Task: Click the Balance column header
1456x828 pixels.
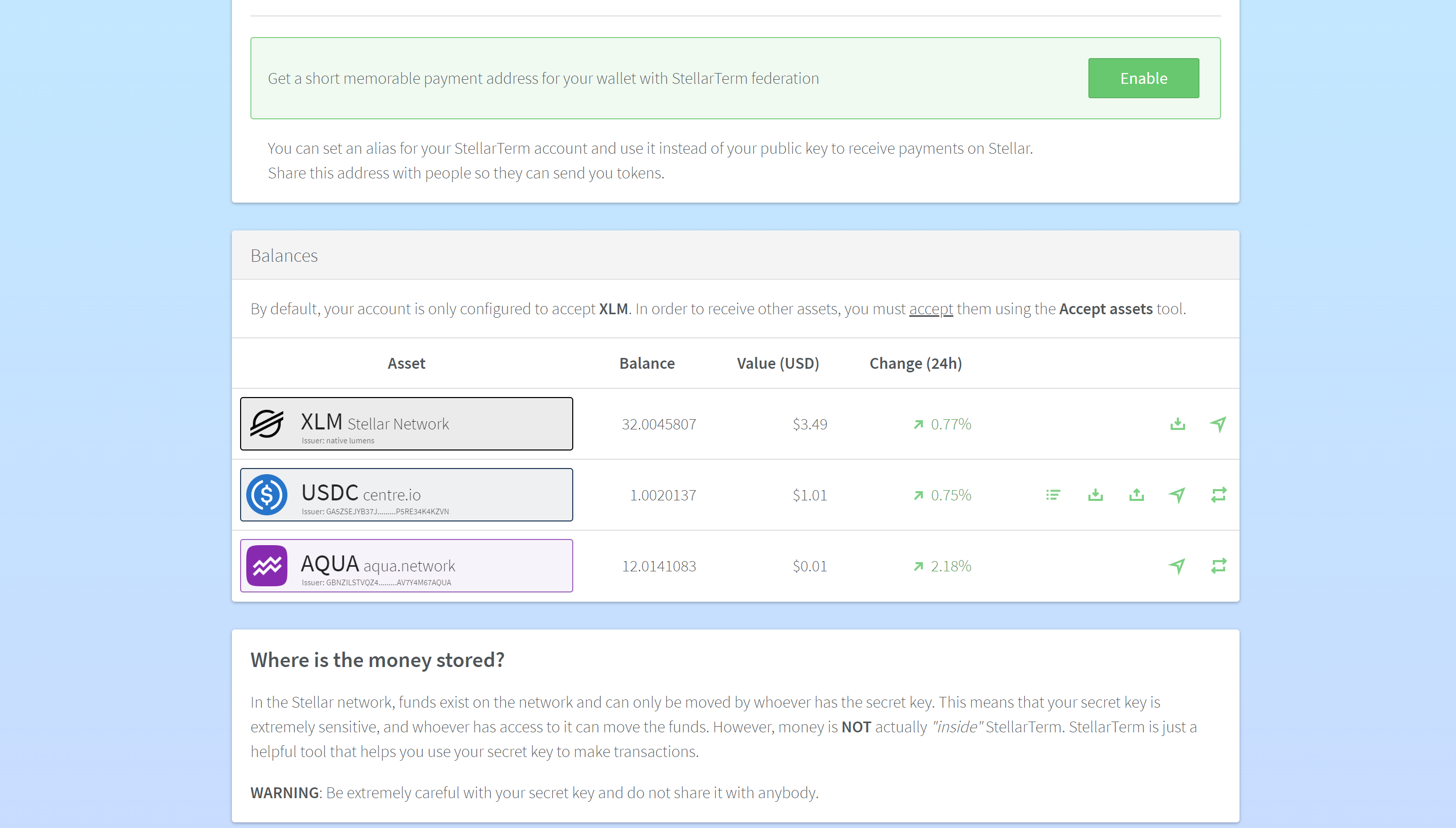Action: (646, 364)
